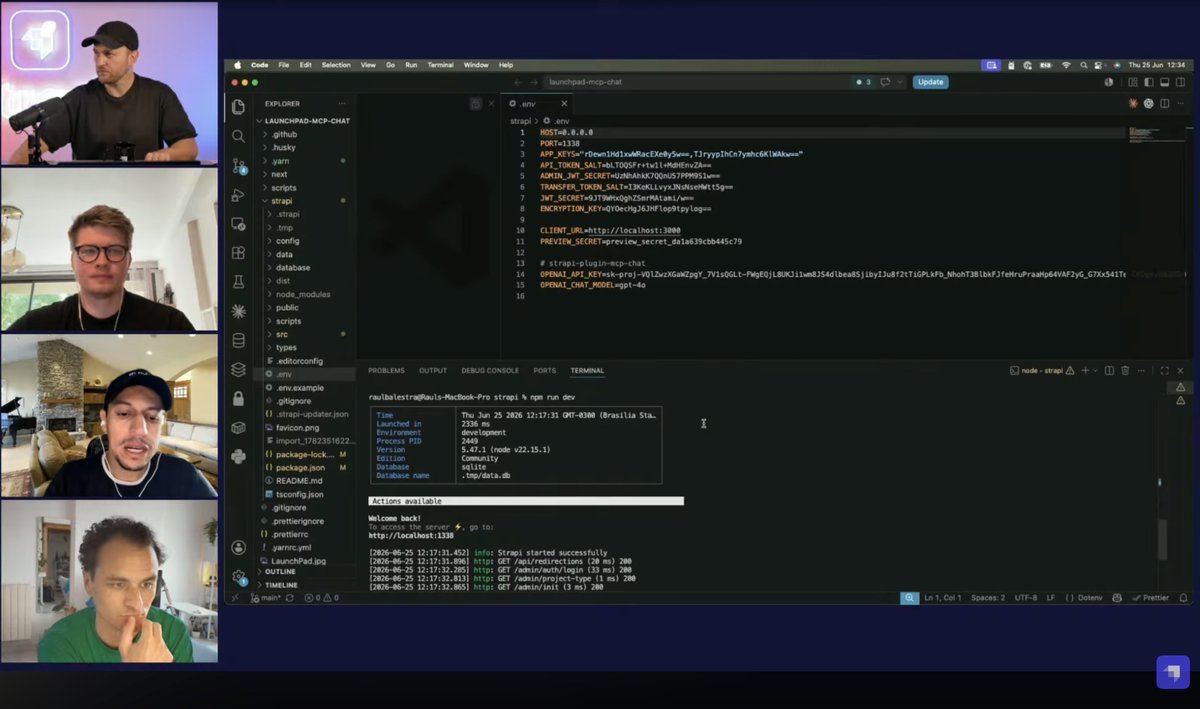Open the View menu

coord(368,65)
